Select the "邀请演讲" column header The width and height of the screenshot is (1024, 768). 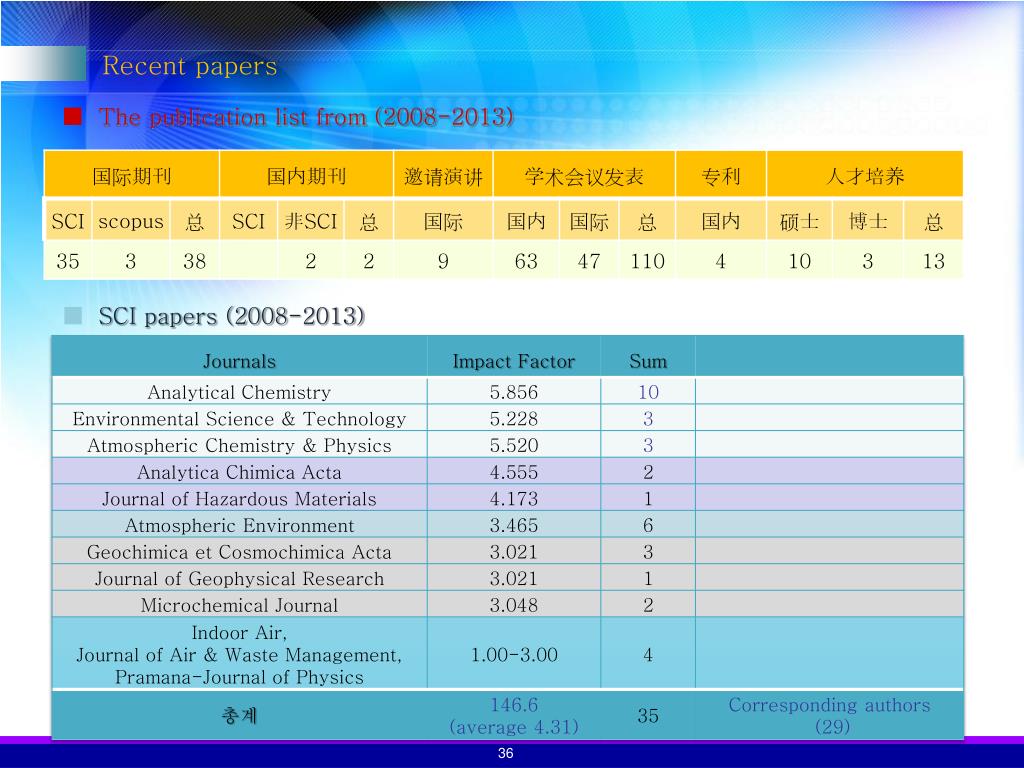(x=443, y=176)
